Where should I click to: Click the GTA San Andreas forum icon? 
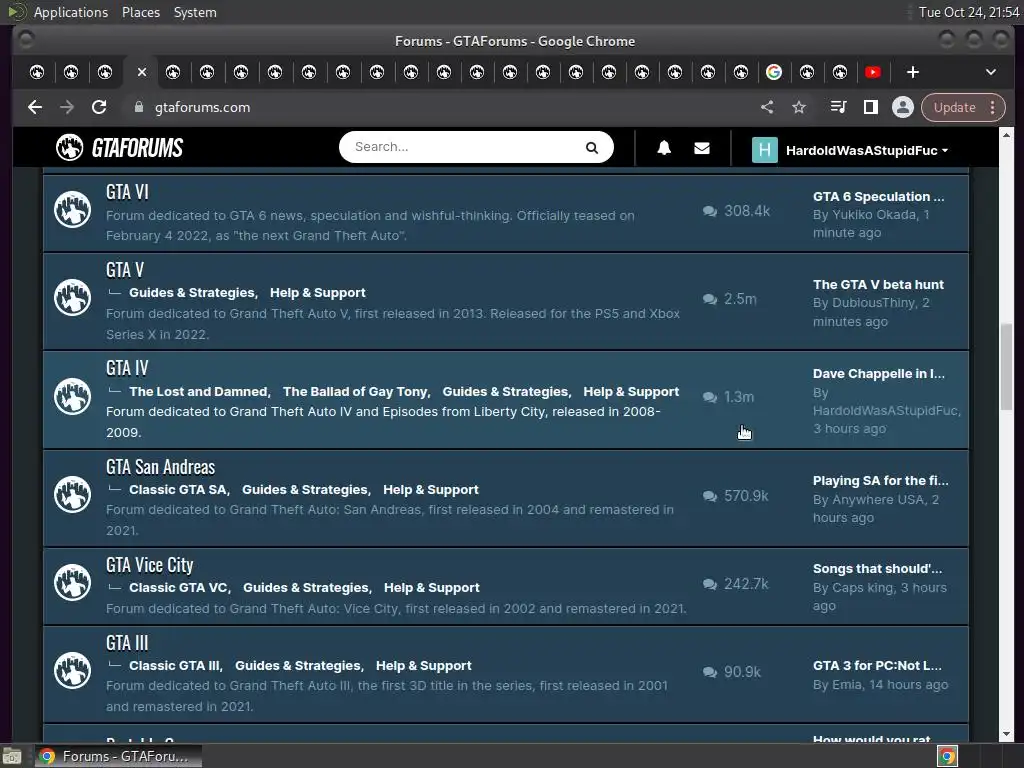click(72, 494)
